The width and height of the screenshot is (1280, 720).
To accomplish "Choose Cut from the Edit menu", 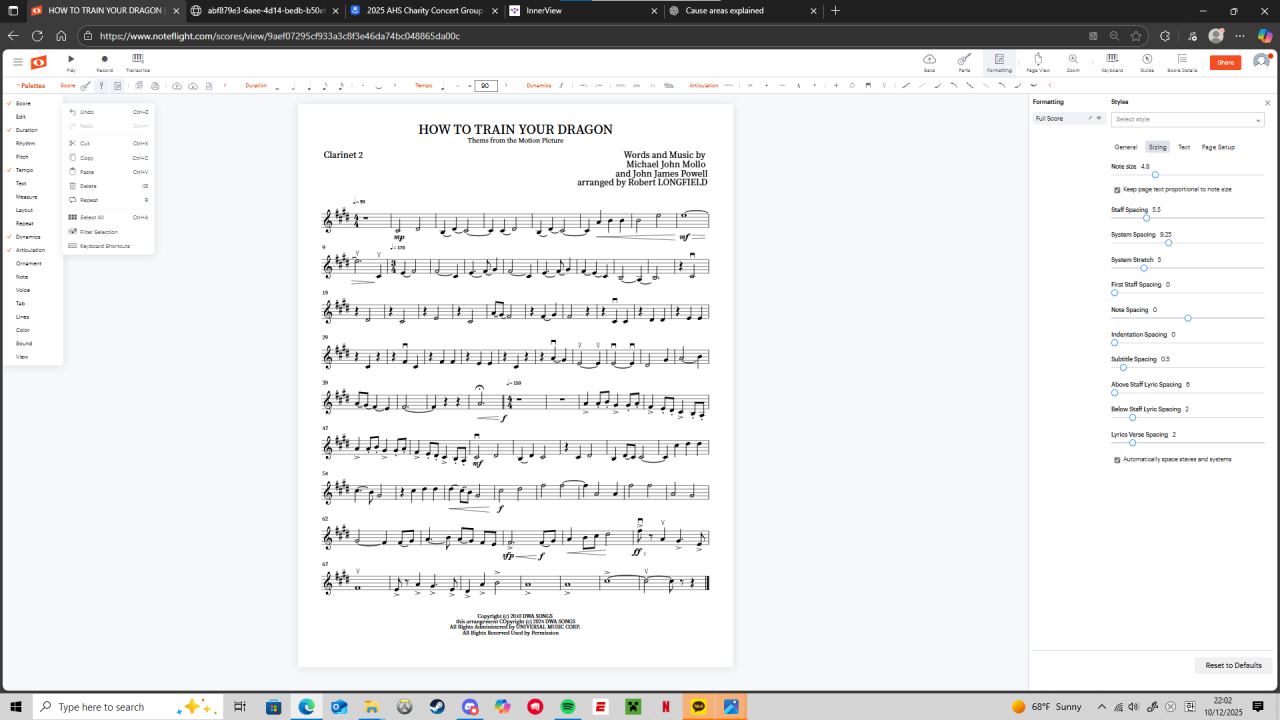I will click(x=109, y=143).
